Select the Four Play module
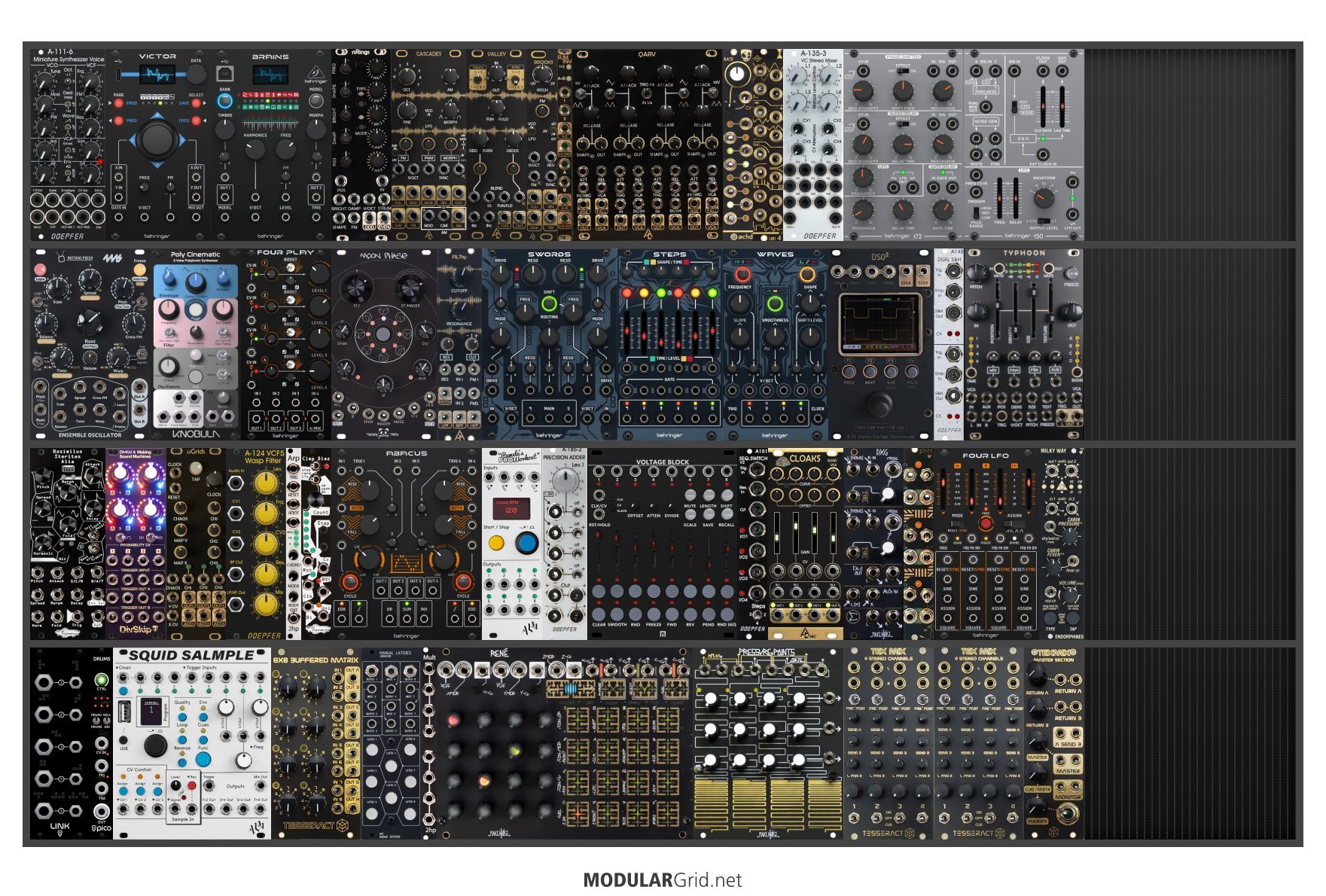 tap(286, 345)
